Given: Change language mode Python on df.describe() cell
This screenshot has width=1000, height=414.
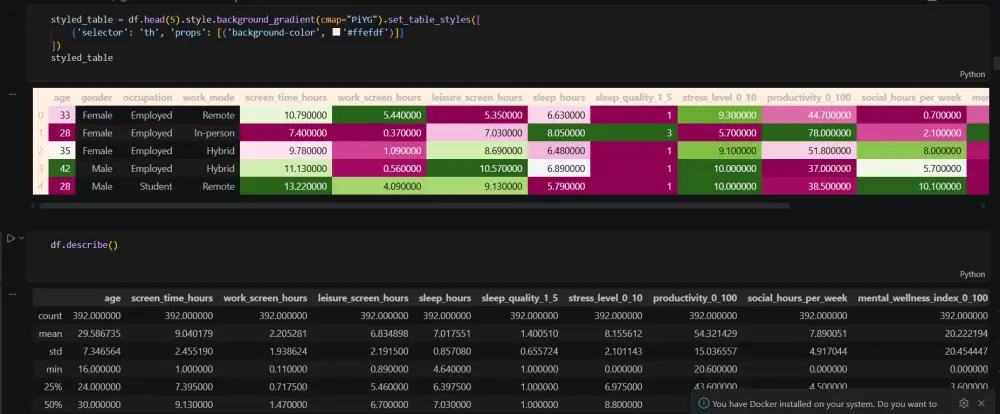Looking at the screenshot, I should pyautogui.click(x=973, y=274).
